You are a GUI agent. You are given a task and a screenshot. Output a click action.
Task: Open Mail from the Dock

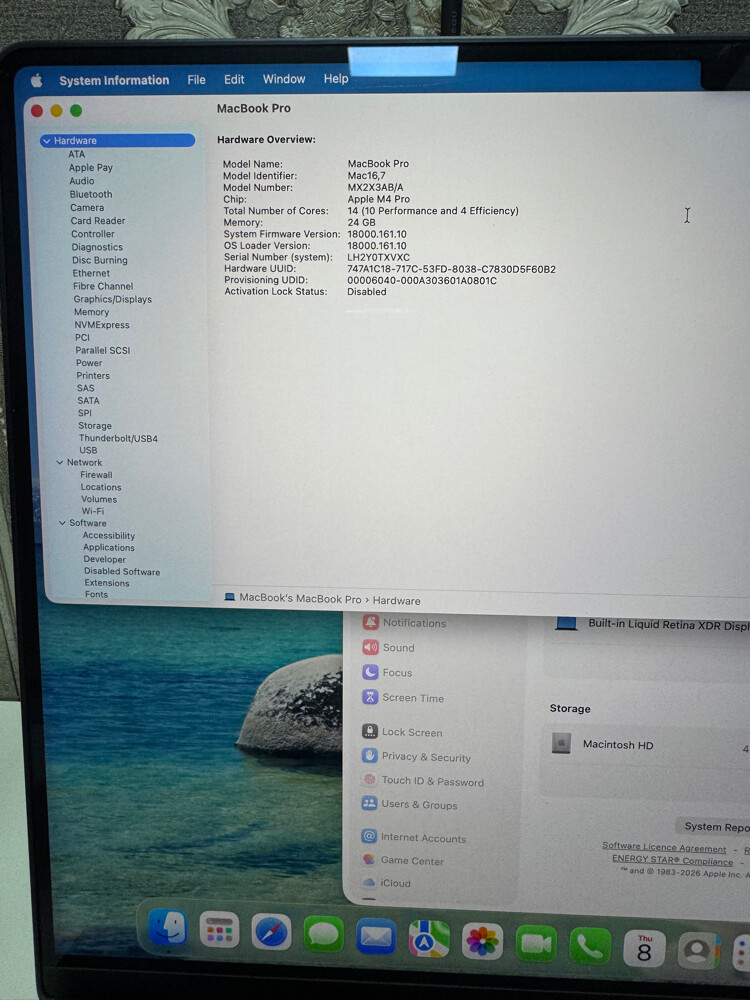click(x=376, y=937)
